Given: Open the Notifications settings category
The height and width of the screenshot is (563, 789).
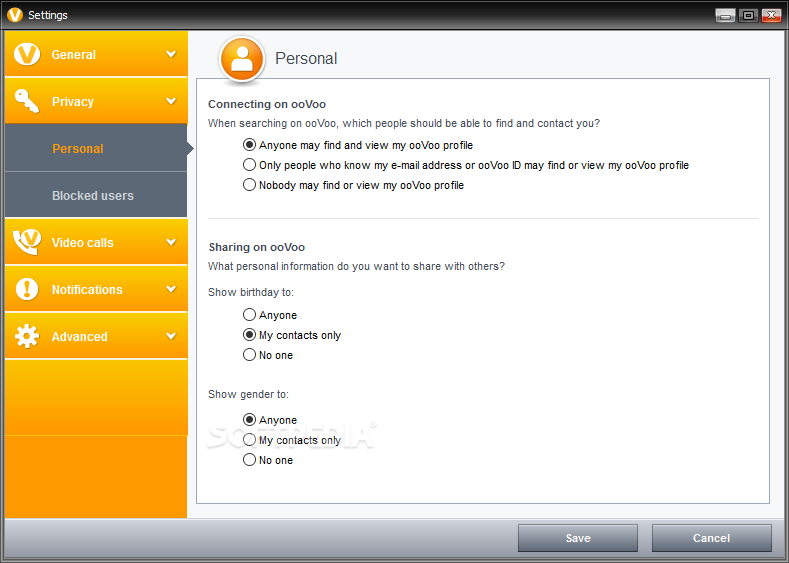Looking at the screenshot, I should pos(96,289).
